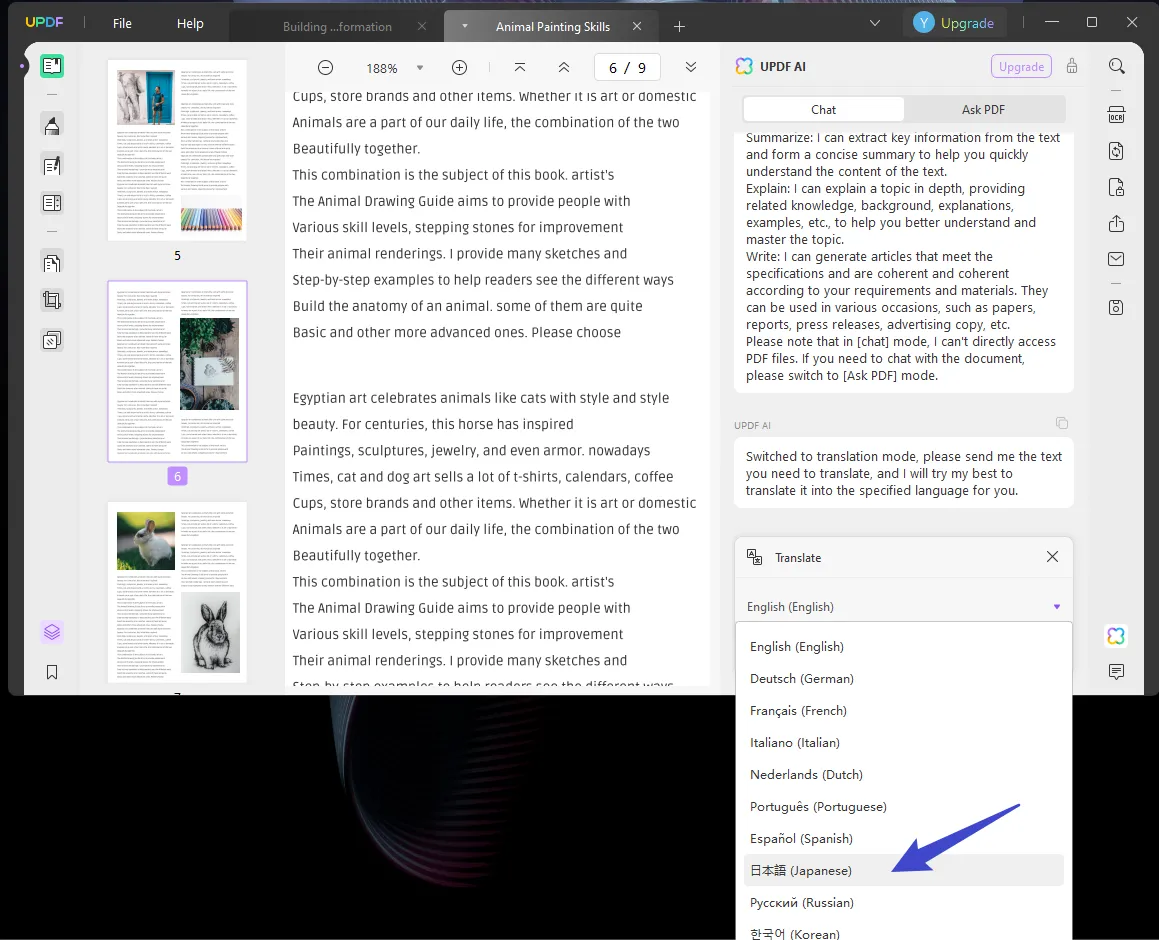Jump to last page with double chevron
The width and height of the screenshot is (1159, 940).
690,67
